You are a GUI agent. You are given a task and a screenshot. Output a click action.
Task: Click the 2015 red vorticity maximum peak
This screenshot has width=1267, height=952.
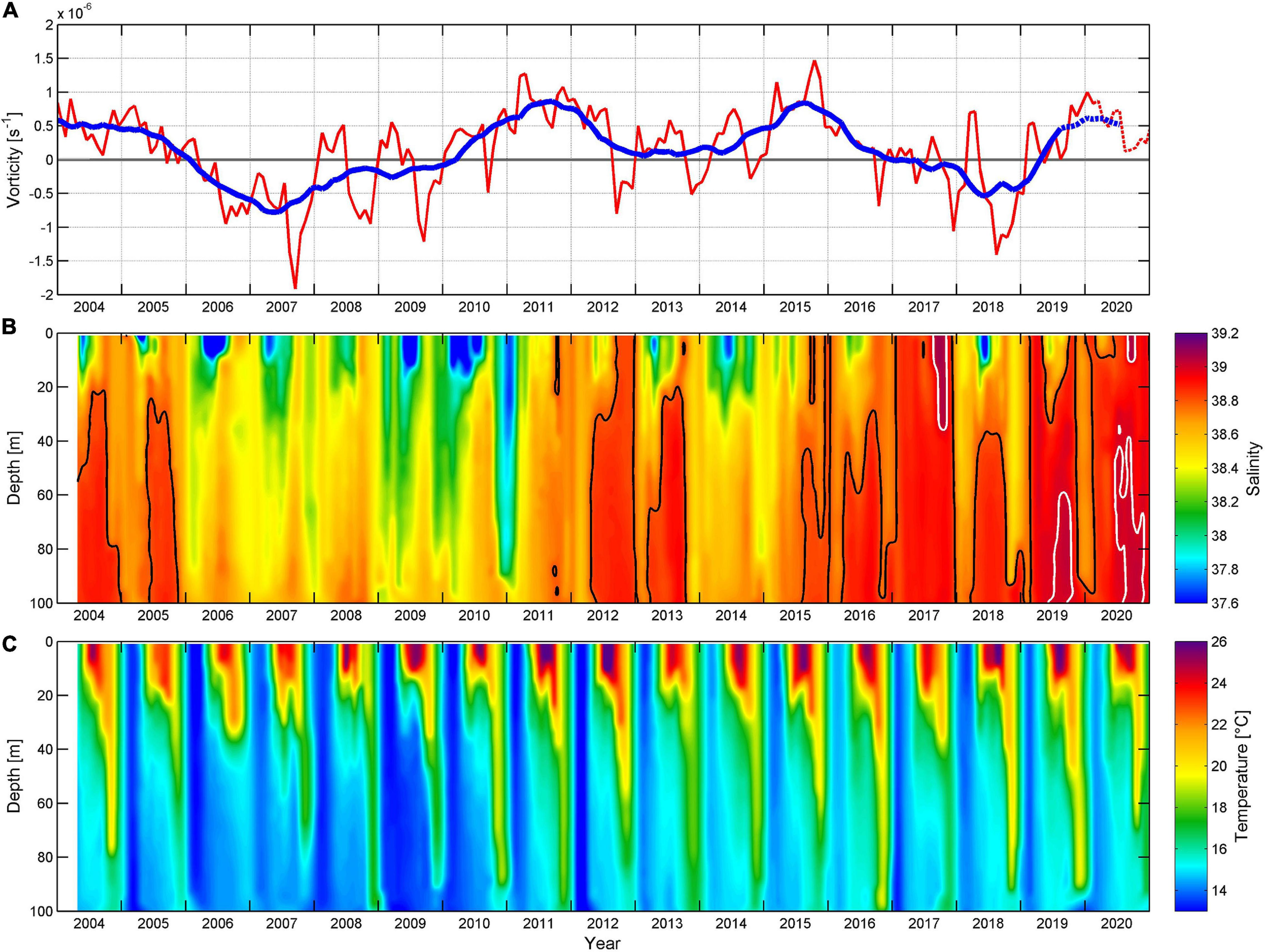tap(814, 61)
